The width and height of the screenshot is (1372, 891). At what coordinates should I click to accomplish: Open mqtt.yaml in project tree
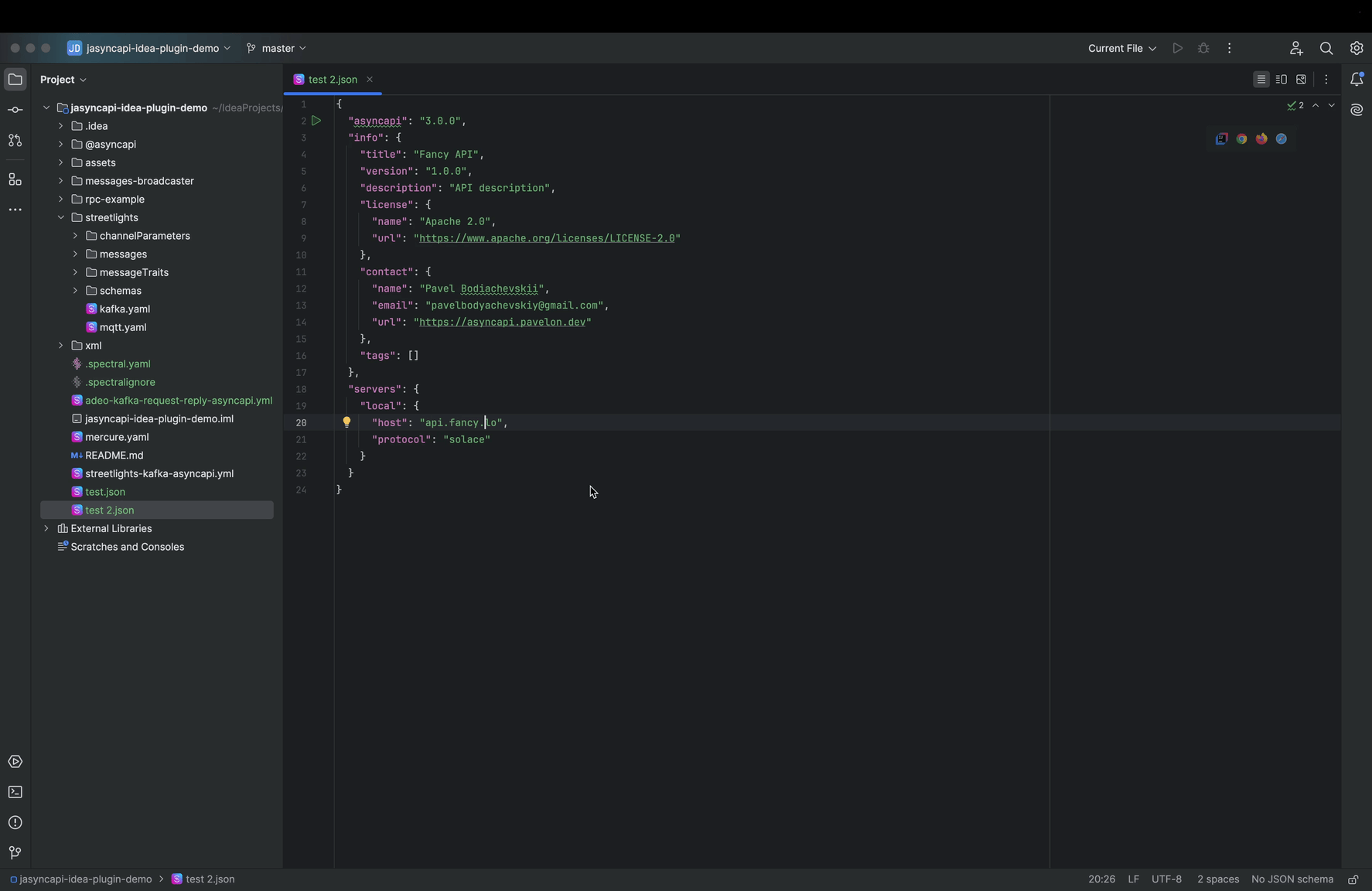(x=123, y=327)
